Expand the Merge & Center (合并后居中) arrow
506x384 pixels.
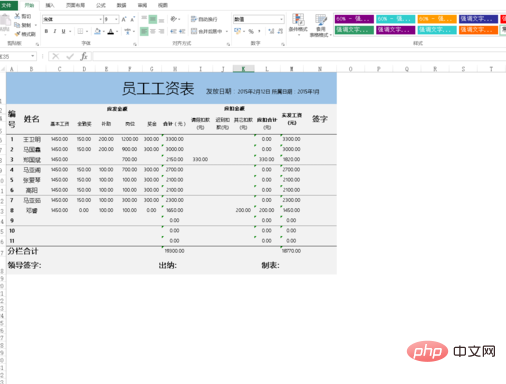tap(227, 31)
